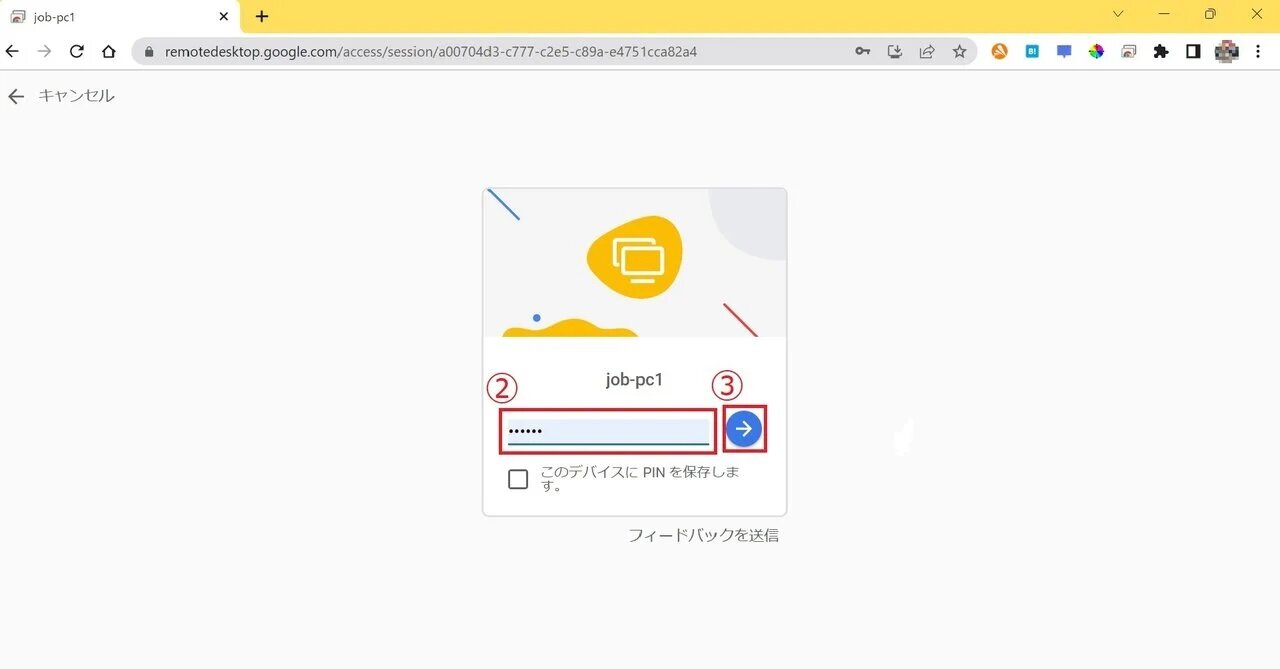This screenshot has height=669, width=1280.
Task: Click the install app icon in address bar
Action: (x=895, y=51)
